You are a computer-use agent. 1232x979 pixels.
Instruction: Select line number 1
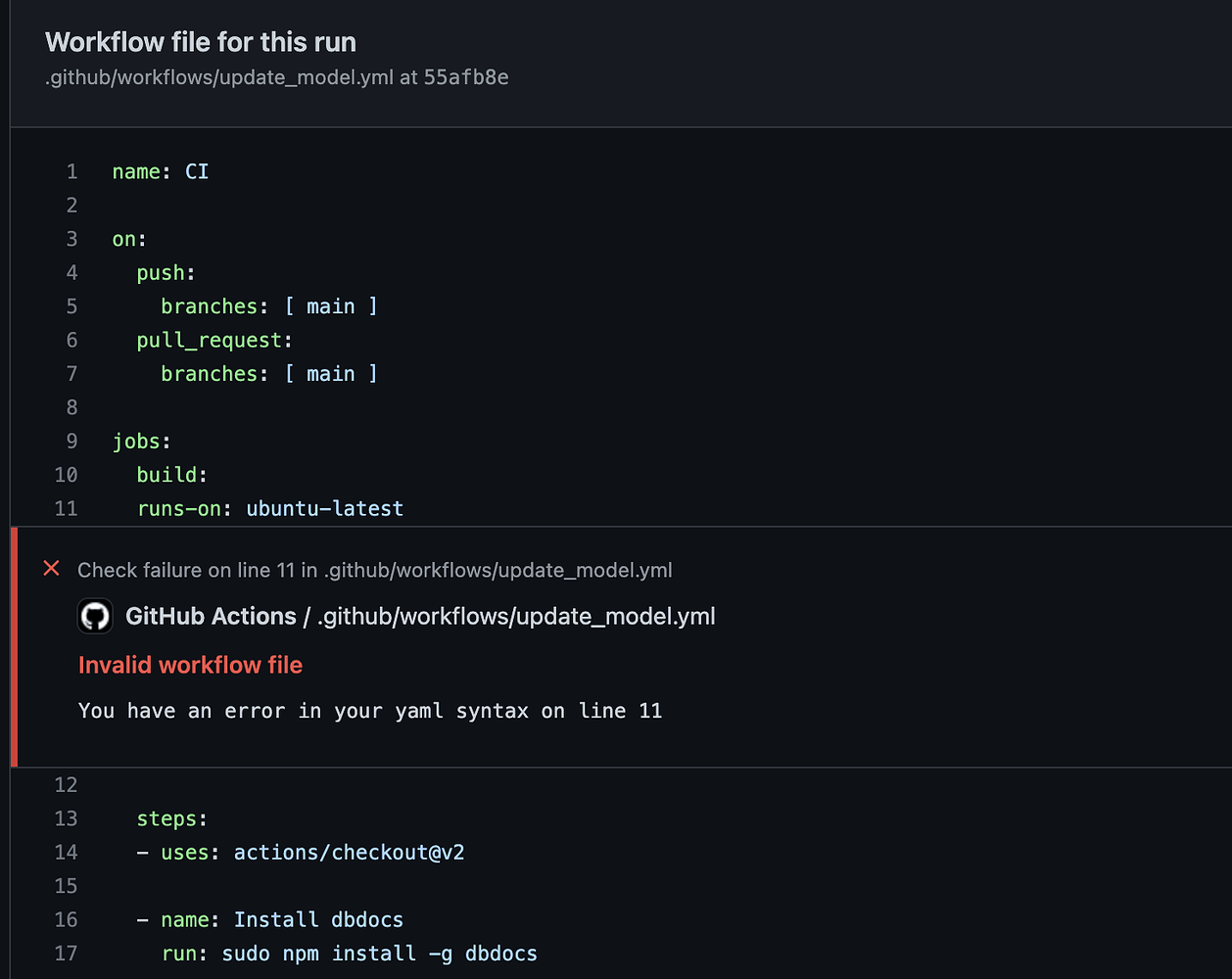coord(71,171)
